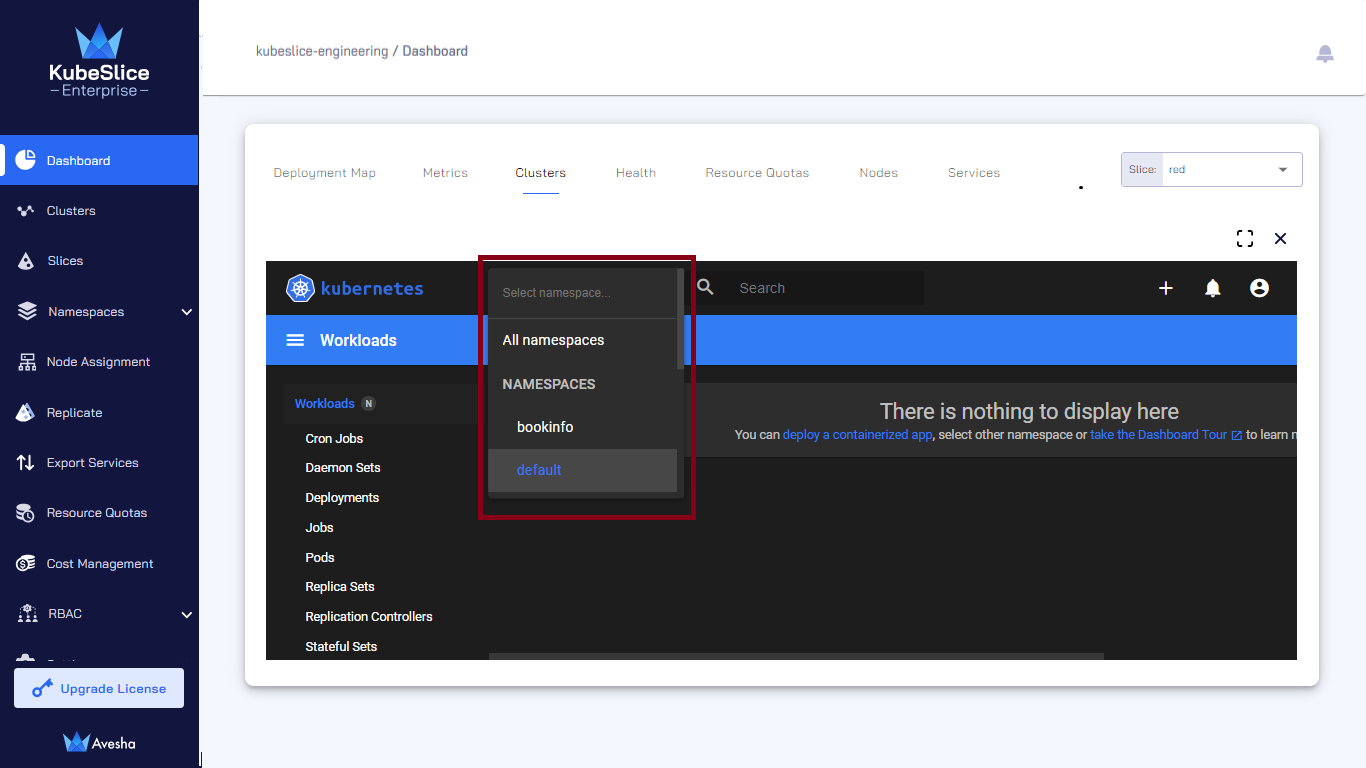Screen dimensions: 1366x768
Task: Open Kubernetes dashboard notifications bell
Action: (1213, 288)
